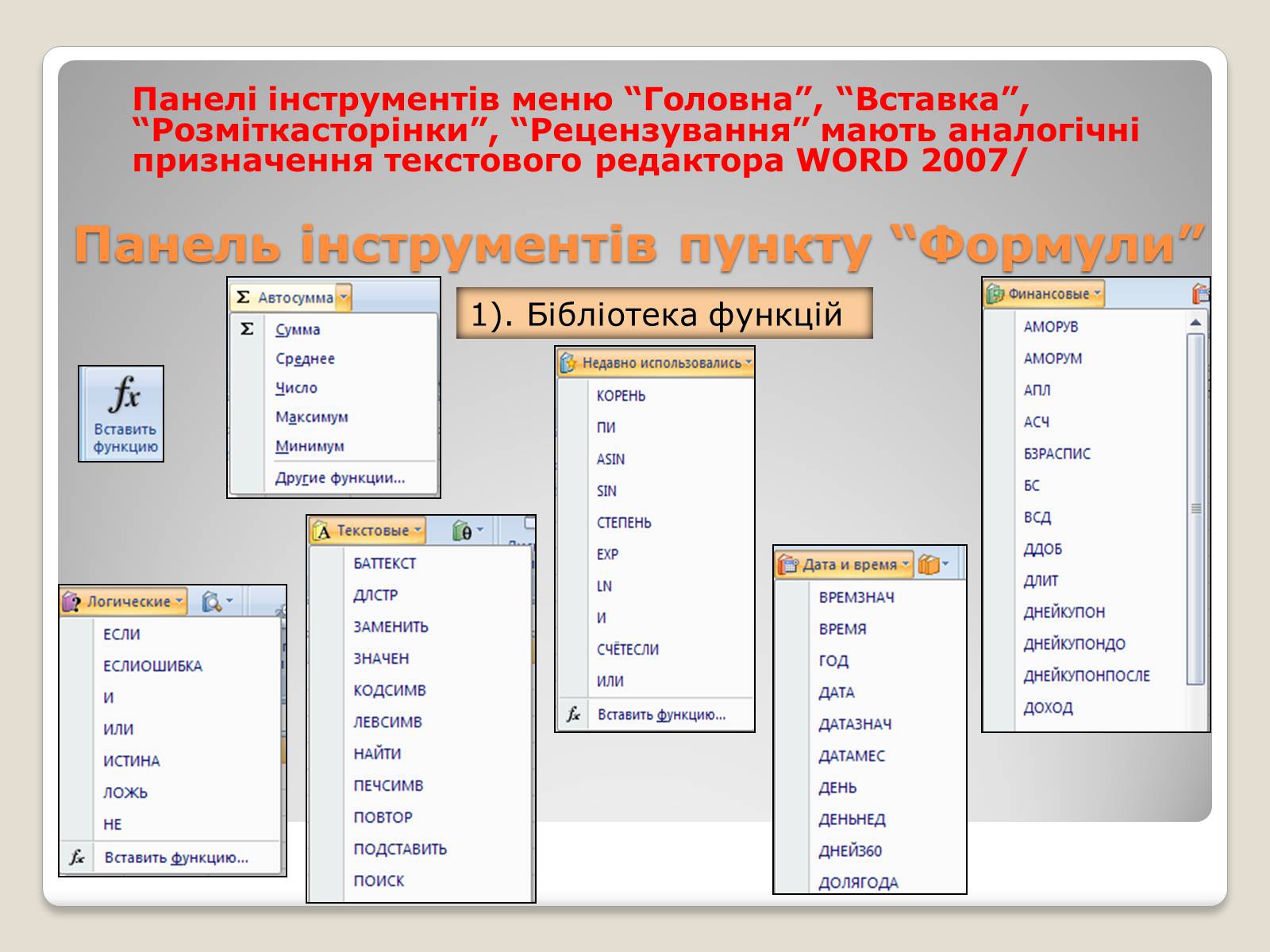Viewport: 1270px width, 952px height.
Task: Click the Финансовые book icon
Action: pyautogui.click(x=995, y=294)
